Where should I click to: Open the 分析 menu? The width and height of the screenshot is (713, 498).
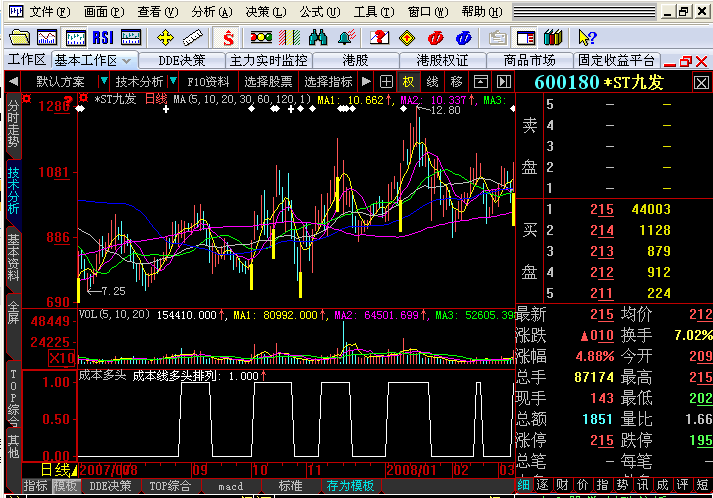[x=211, y=12]
